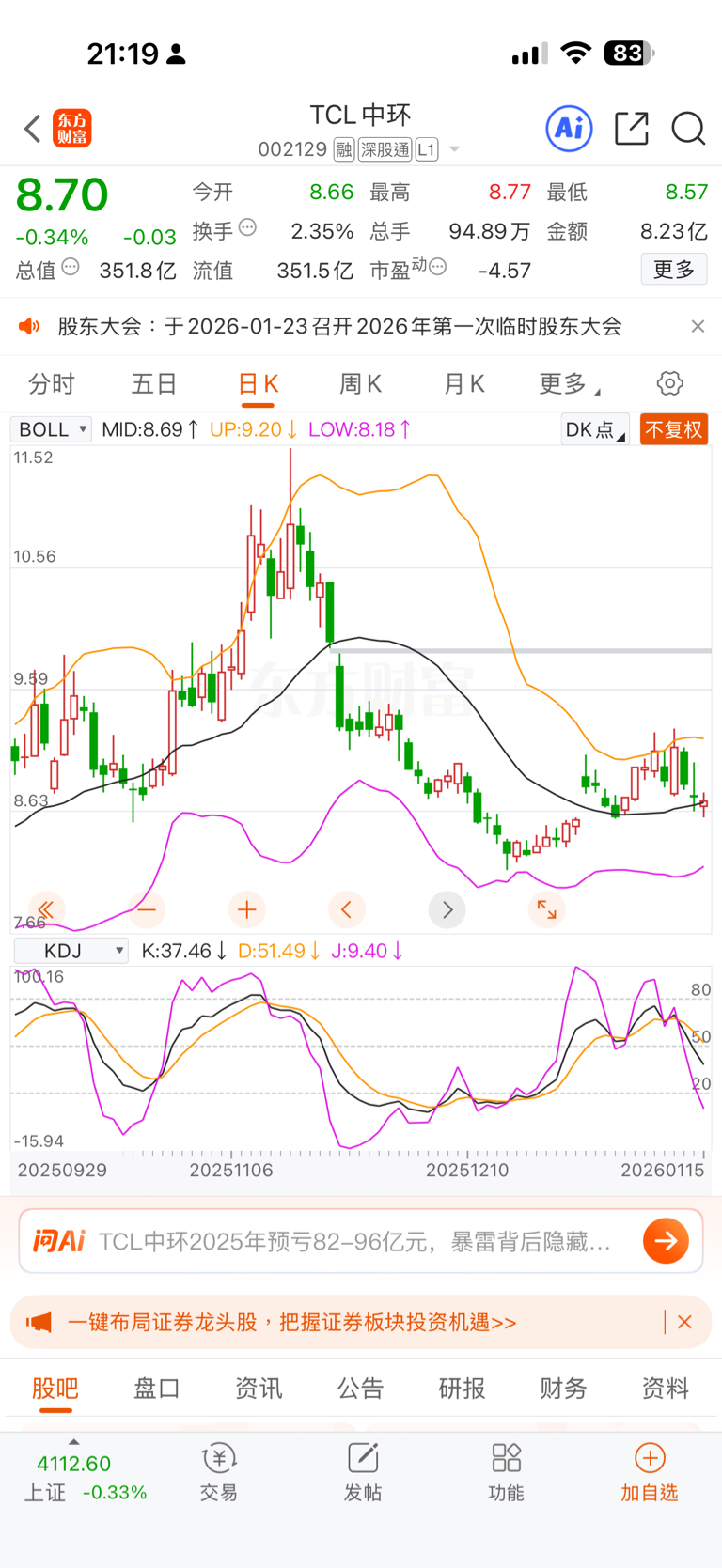Tap the megaphone icon on promo banner
The image size is (722, 1568).
[39, 1322]
